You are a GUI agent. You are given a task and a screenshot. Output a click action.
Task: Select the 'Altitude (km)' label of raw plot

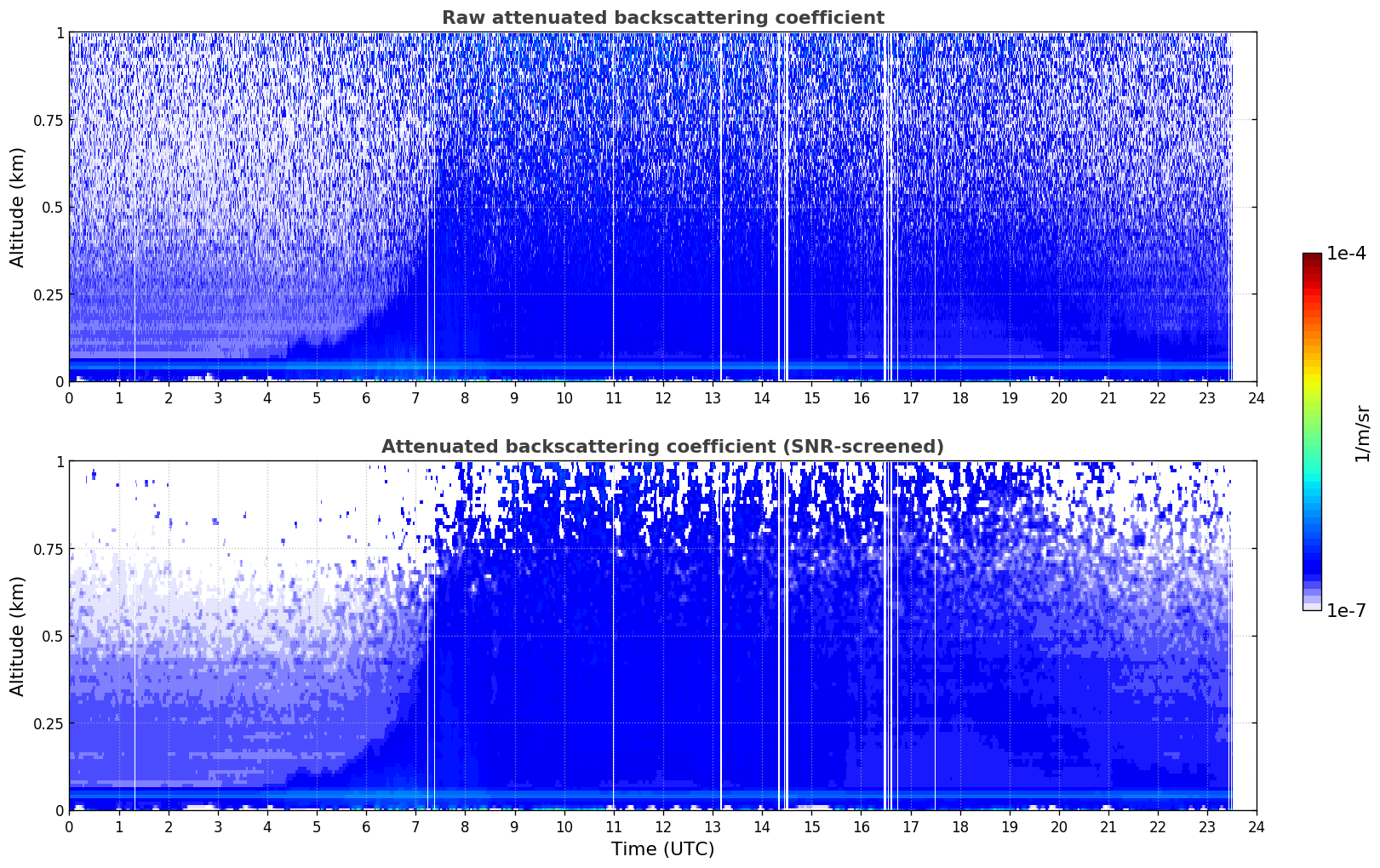point(18,207)
